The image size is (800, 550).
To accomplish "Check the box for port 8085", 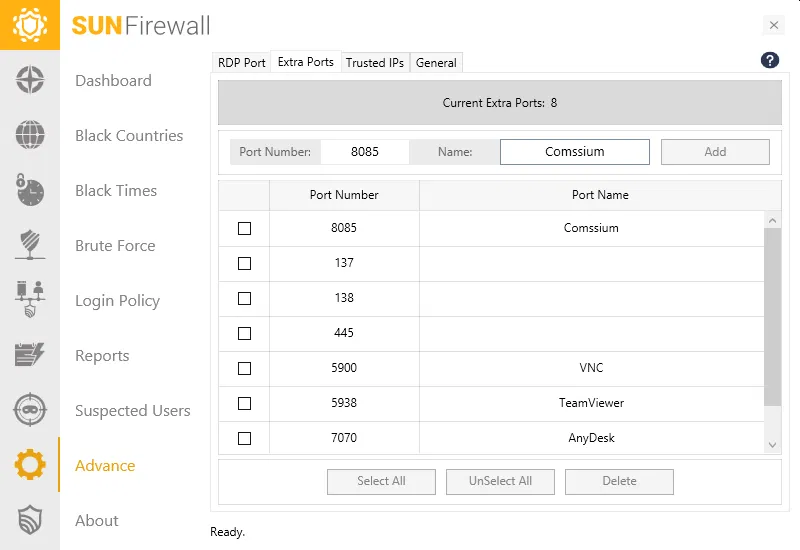I will click(244, 228).
